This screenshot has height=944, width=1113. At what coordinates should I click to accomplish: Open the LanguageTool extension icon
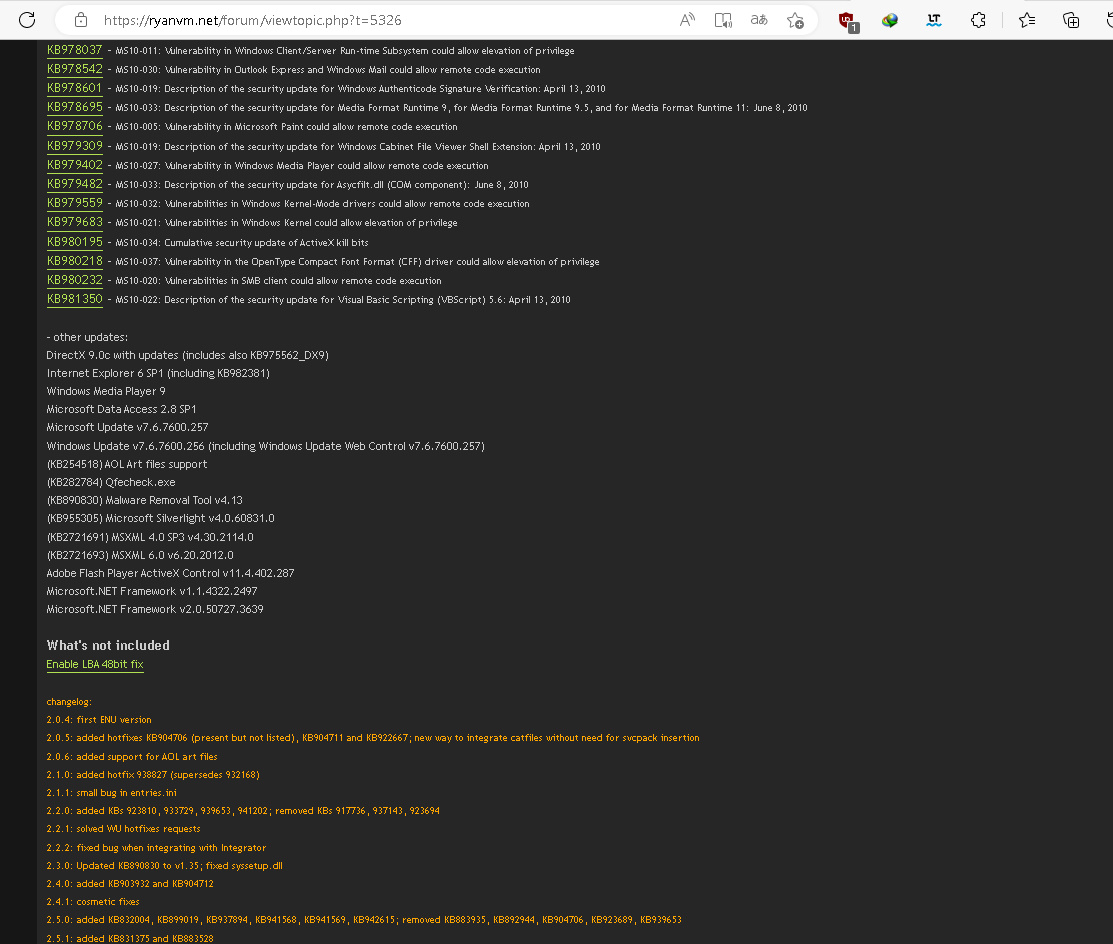pos(934,20)
